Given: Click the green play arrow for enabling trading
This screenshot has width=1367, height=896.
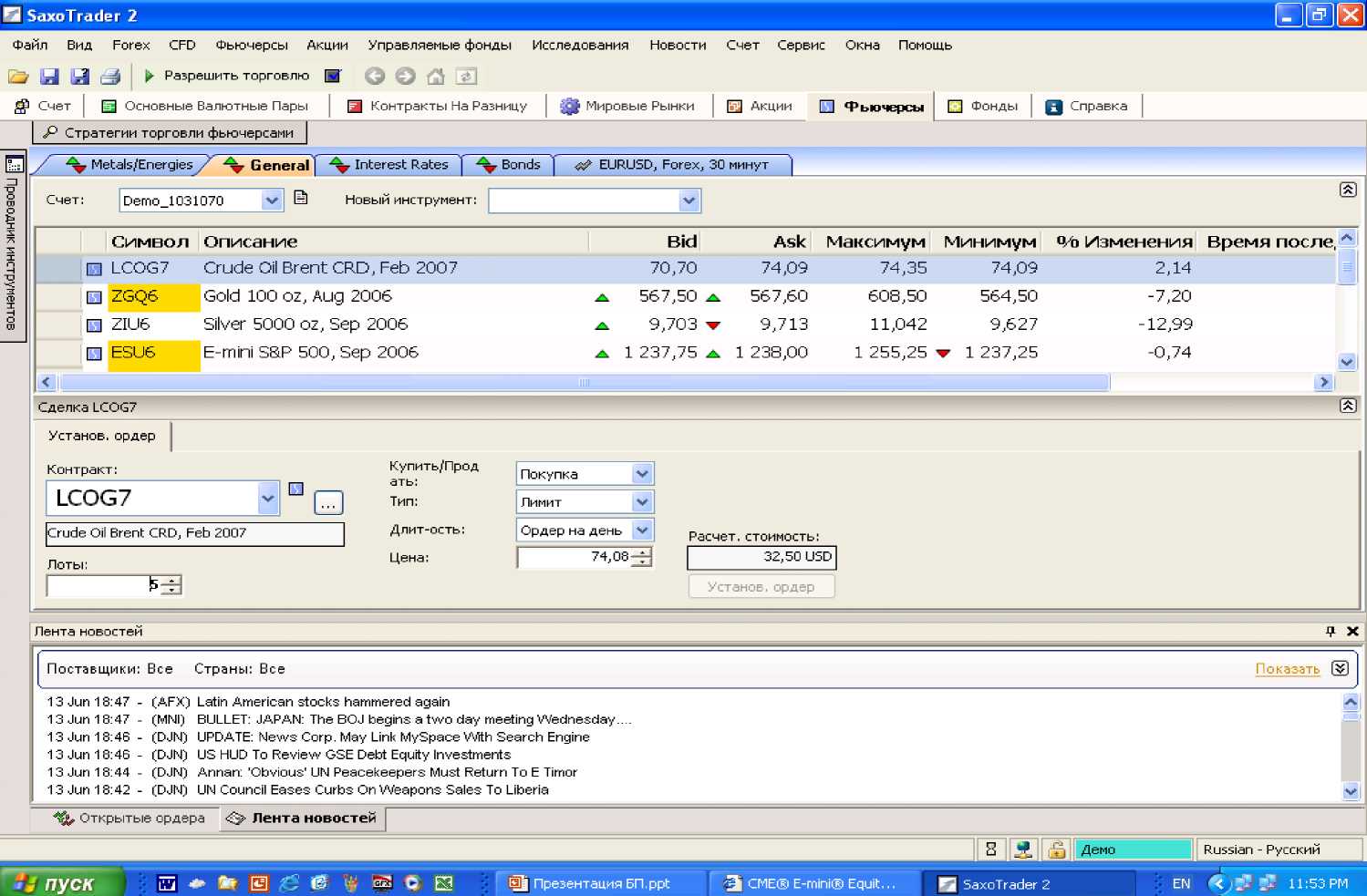Looking at the screenshot, I should point(150,76).
